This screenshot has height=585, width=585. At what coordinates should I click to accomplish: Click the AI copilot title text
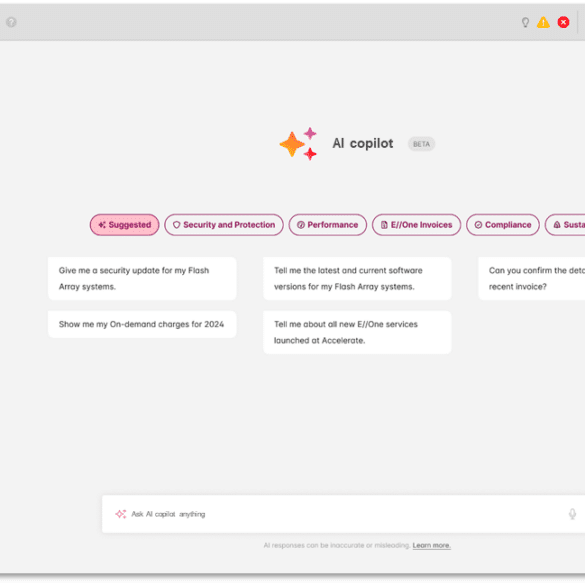[363, 143]
